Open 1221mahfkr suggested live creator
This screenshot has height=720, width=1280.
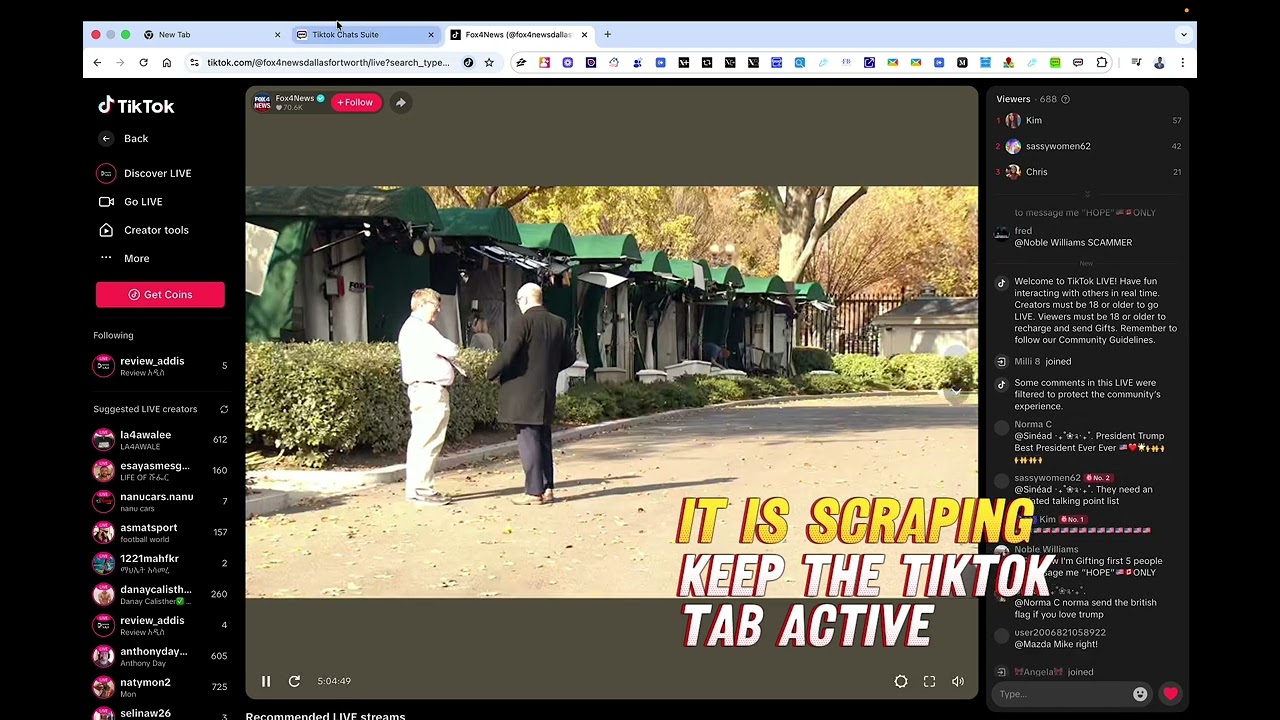[x=160, y=564]
